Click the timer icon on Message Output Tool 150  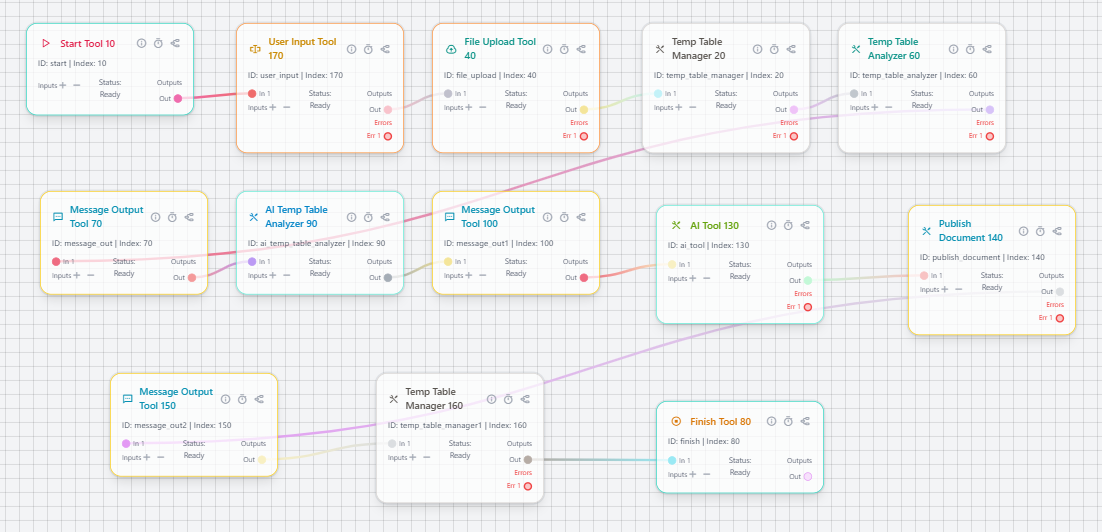(x=242, y=399)
